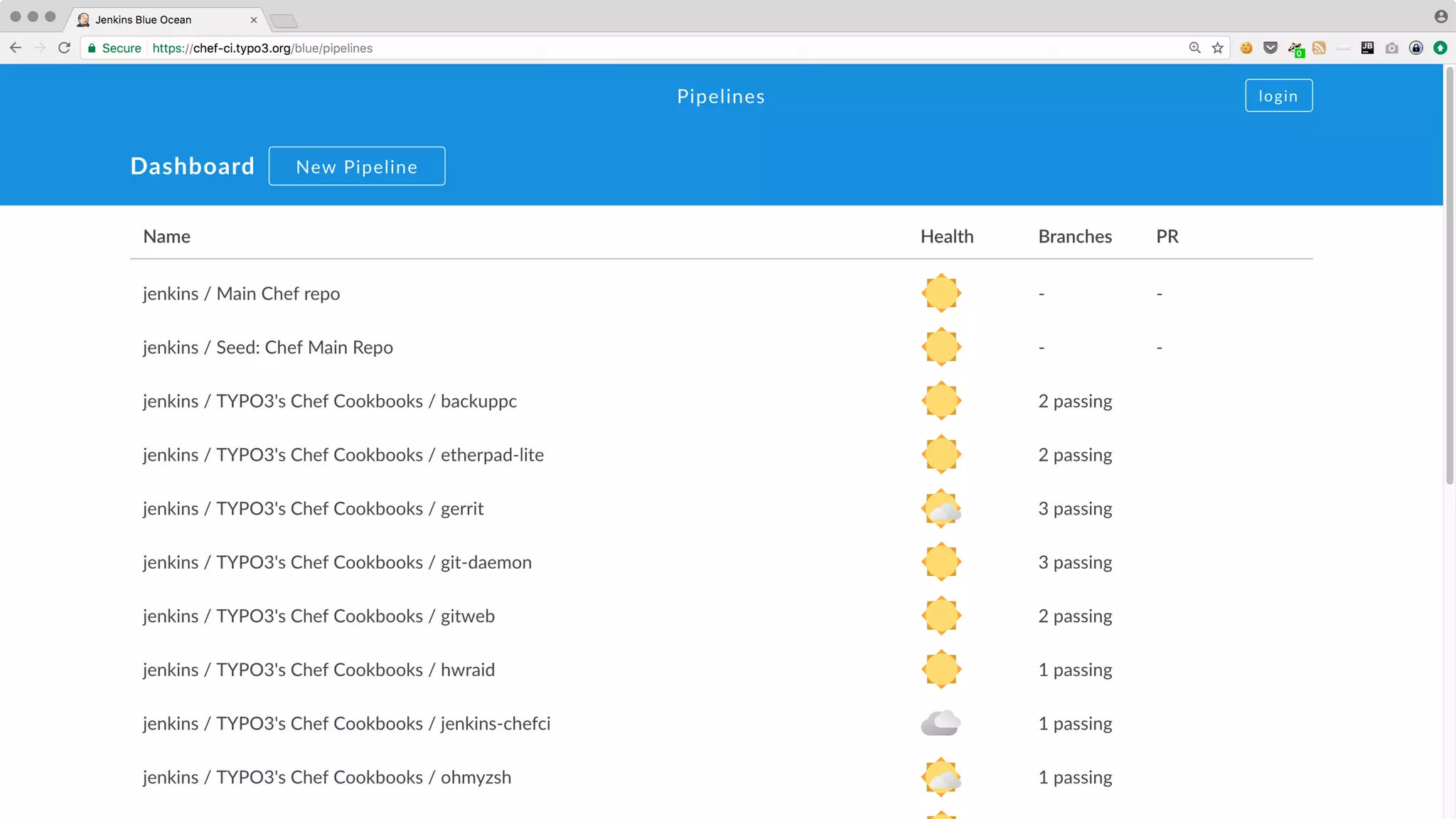Click the JetBrains JB extension icon

point(1367,48)
